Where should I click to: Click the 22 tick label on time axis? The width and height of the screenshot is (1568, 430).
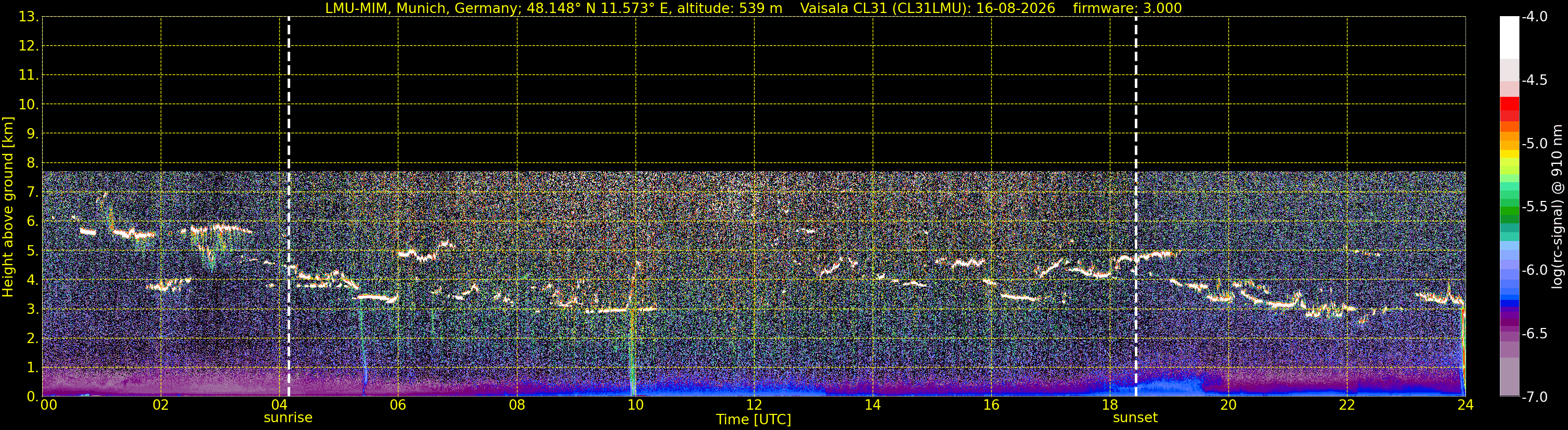(x=1347, y=405)
